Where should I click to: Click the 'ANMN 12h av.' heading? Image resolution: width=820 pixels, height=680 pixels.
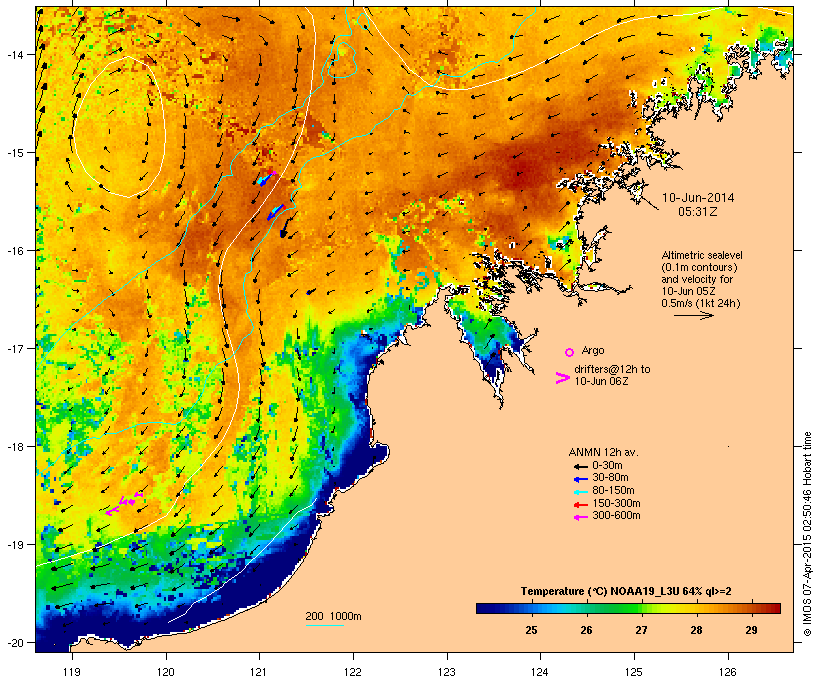(603, 452)
